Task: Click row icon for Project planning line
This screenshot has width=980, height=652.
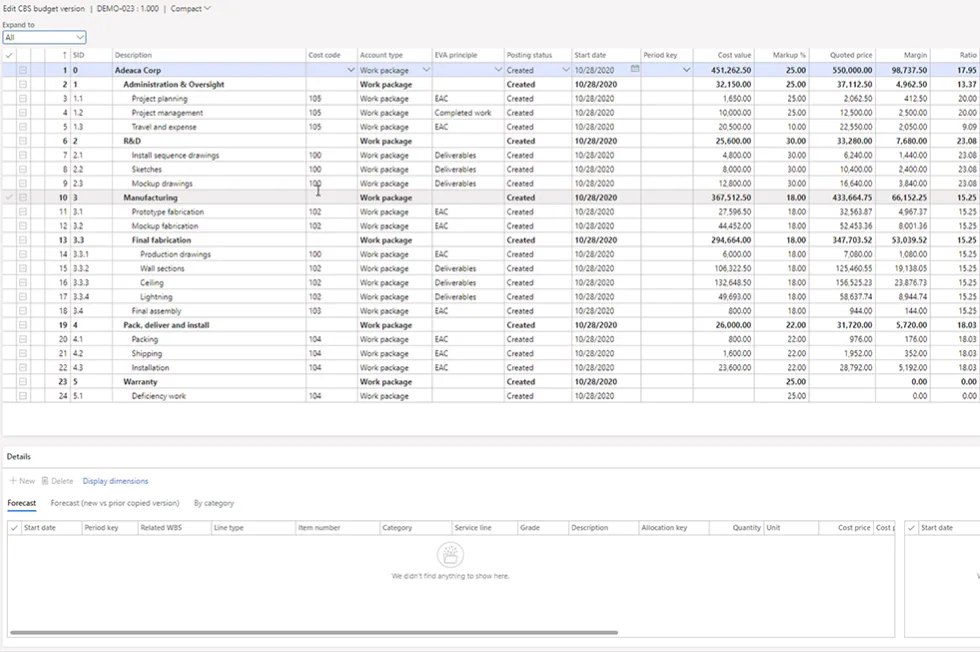Action: click(23, 99)
